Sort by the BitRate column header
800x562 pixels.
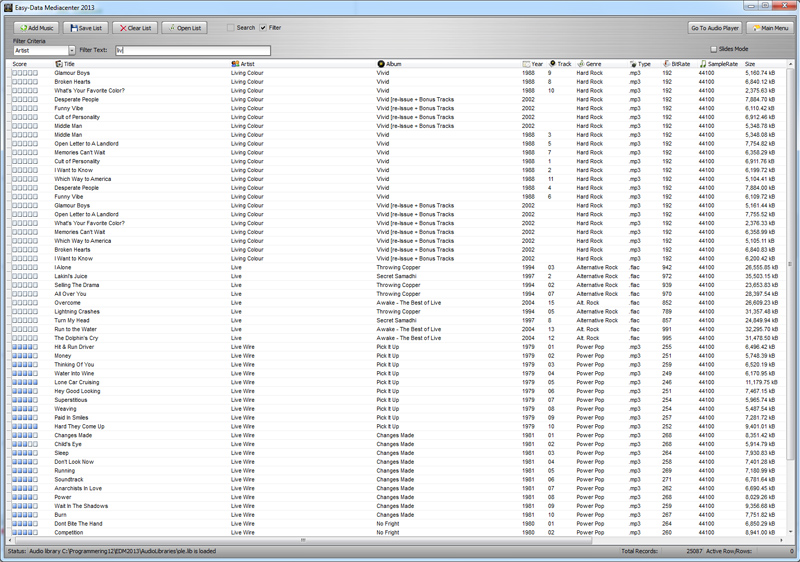(681, 64)
